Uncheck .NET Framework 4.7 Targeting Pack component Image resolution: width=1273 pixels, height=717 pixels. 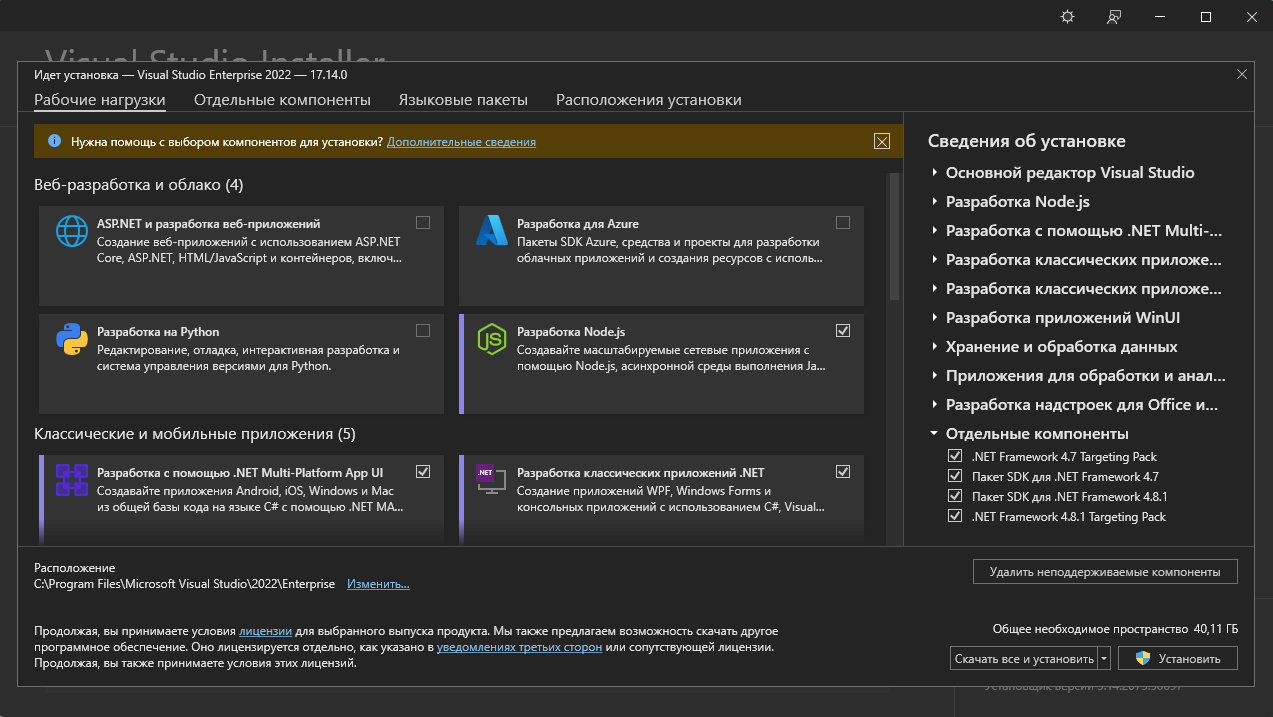coord(954,457)
